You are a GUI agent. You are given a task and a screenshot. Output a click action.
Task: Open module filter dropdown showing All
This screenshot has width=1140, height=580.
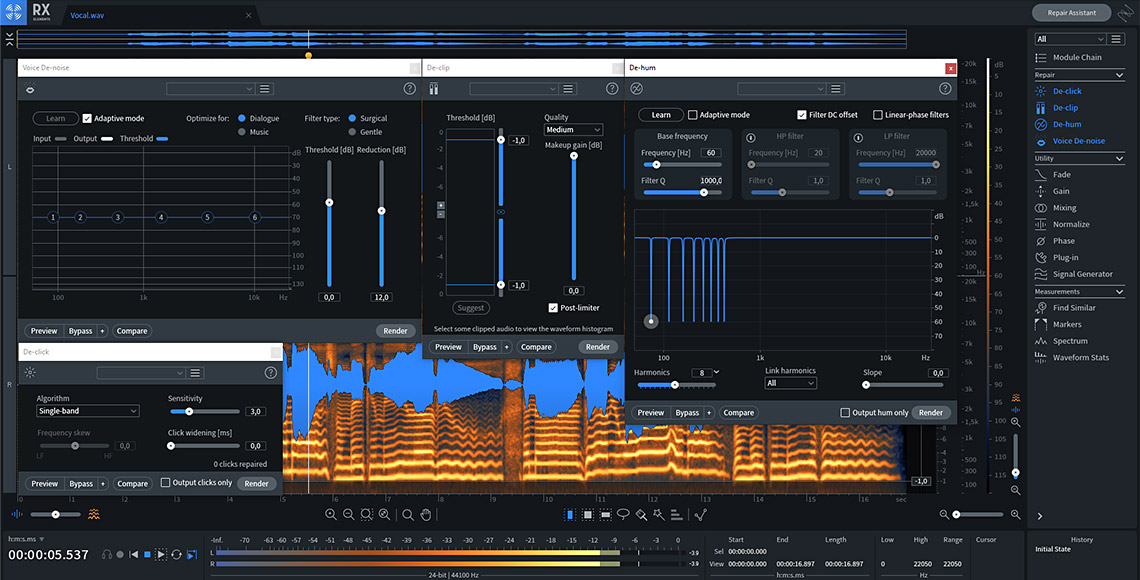1069,39
